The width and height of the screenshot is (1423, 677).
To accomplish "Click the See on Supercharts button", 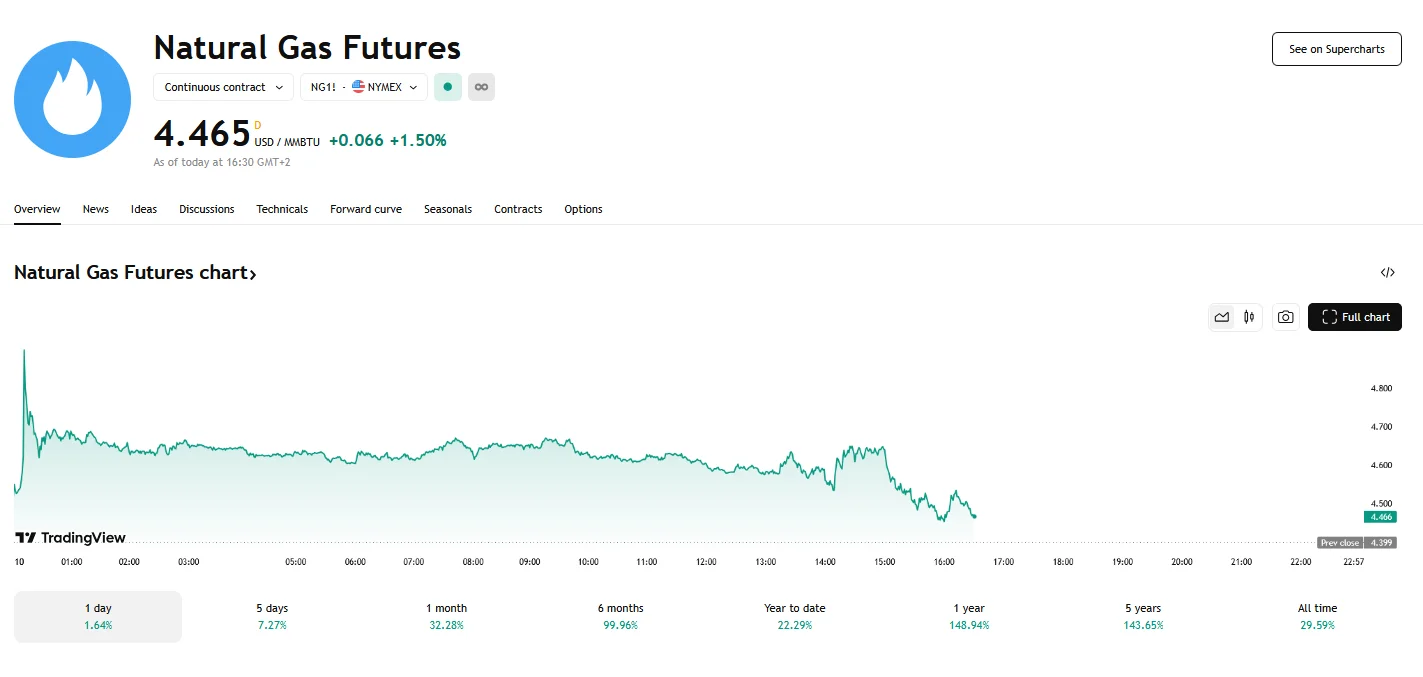I will coord(1336,48).
